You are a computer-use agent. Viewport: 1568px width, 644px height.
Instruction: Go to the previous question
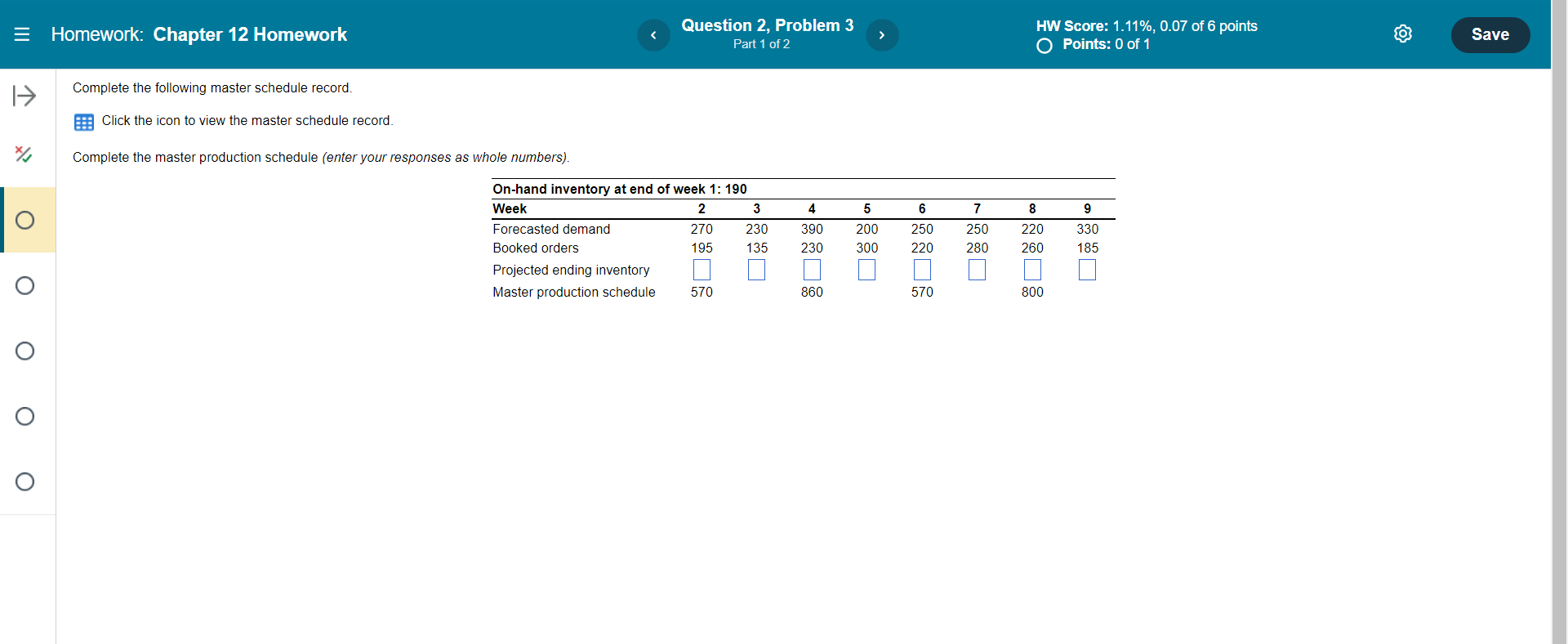pos(653,35)
